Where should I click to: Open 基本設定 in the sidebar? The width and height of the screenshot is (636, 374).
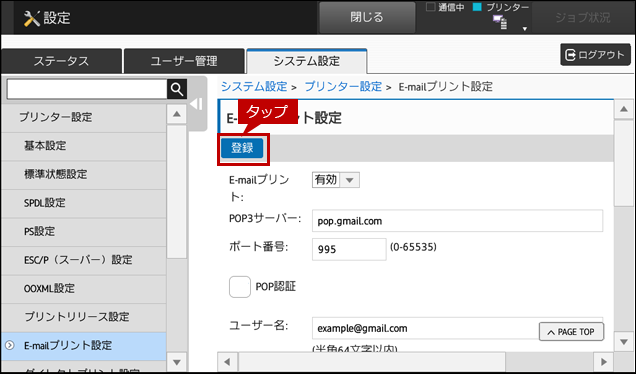click(x=84, y=146)
